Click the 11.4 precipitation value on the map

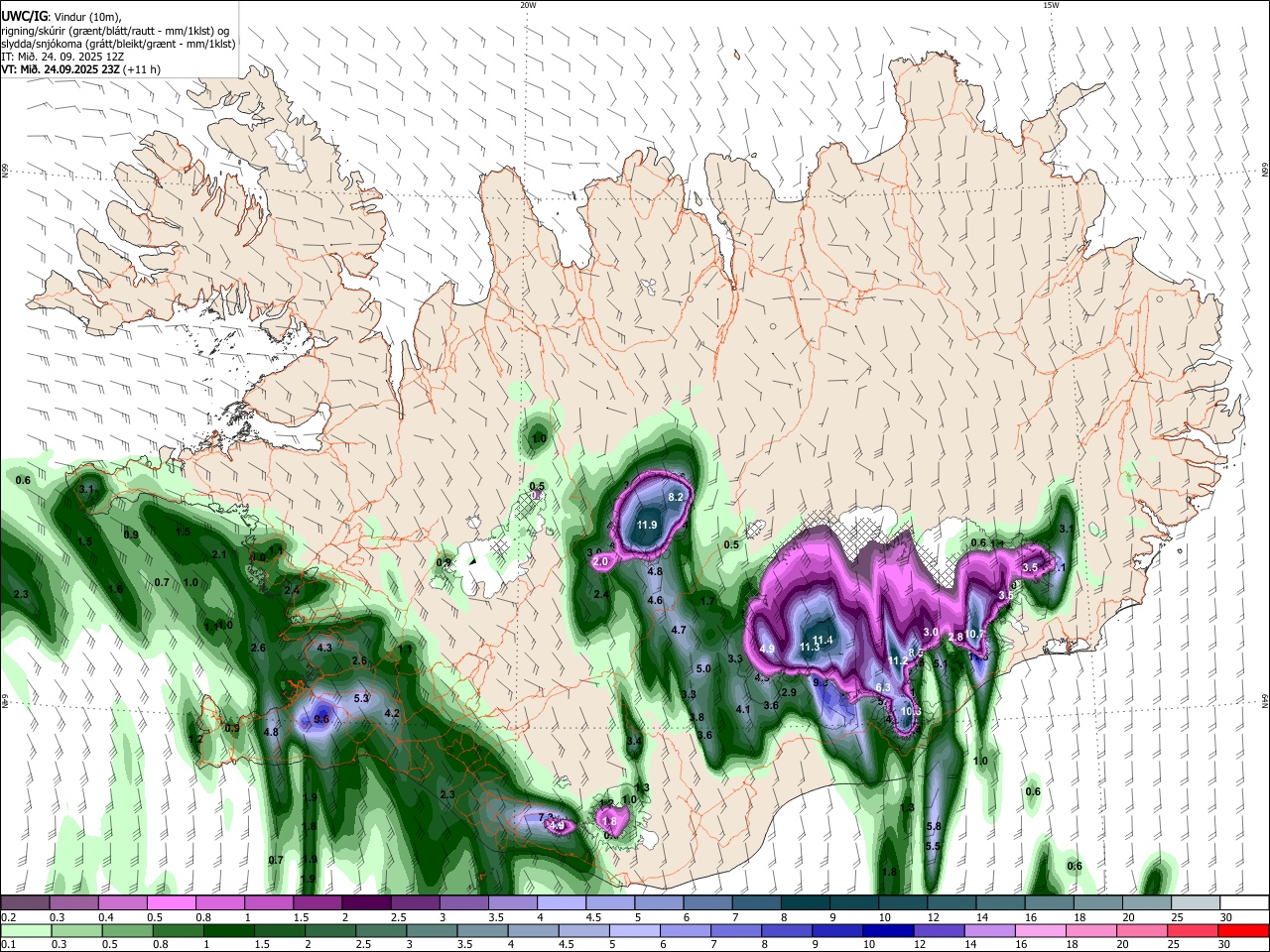[x=823, y=640]
